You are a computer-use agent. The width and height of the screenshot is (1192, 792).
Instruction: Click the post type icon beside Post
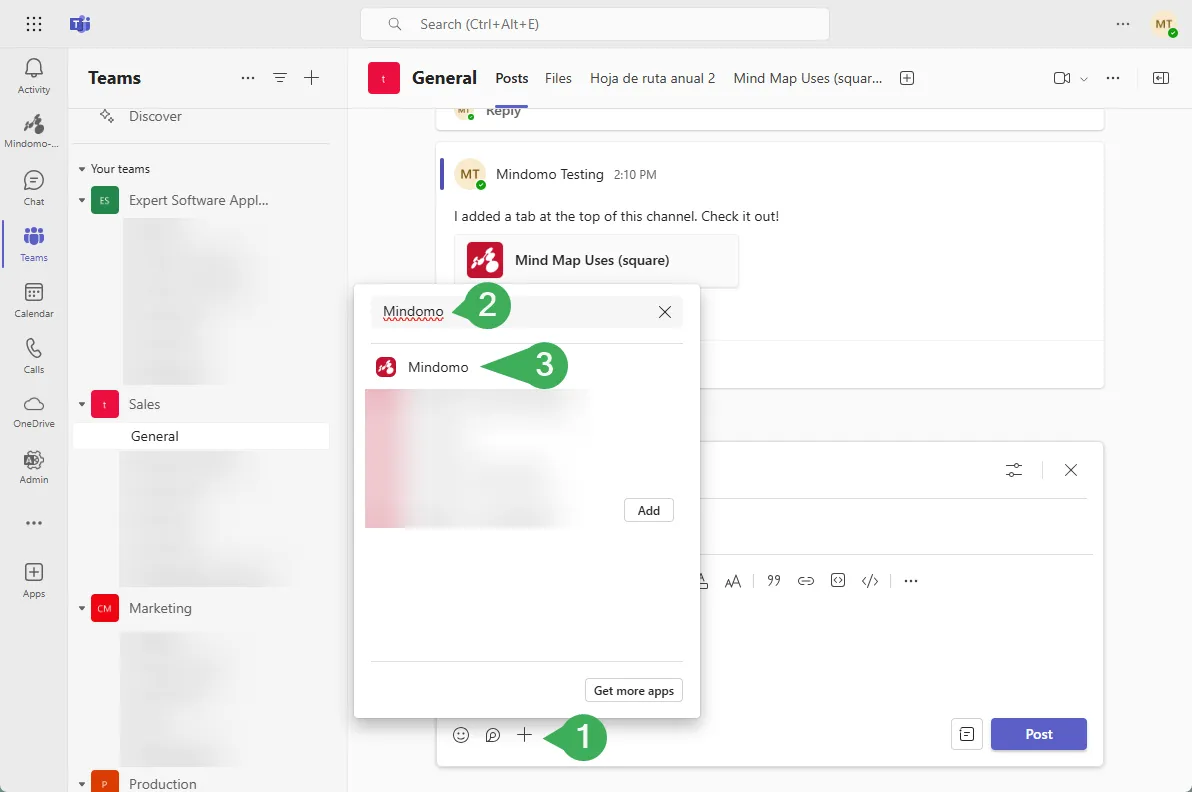(967, 734)
